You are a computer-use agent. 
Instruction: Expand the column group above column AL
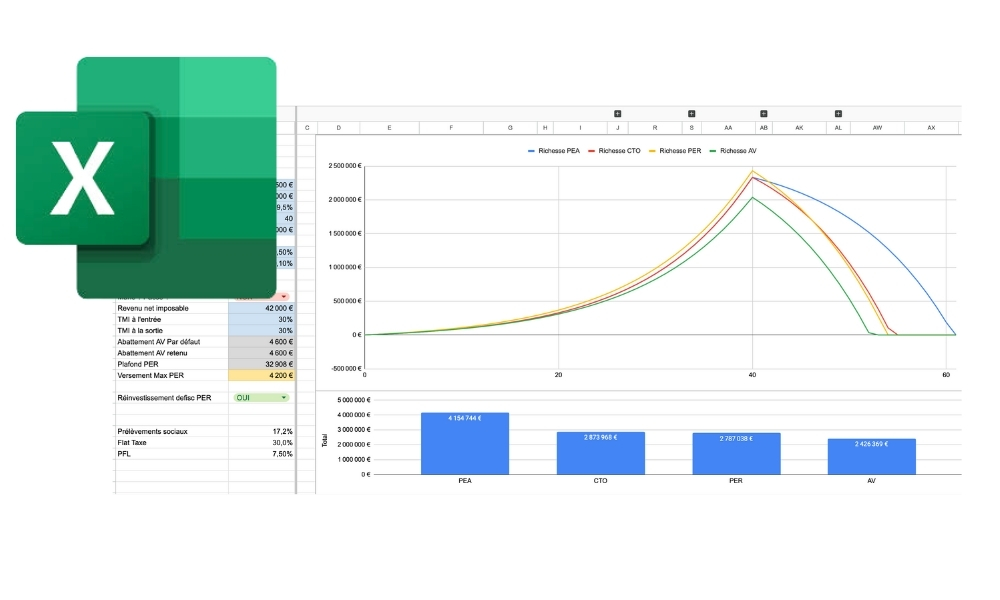coord(838,114)
